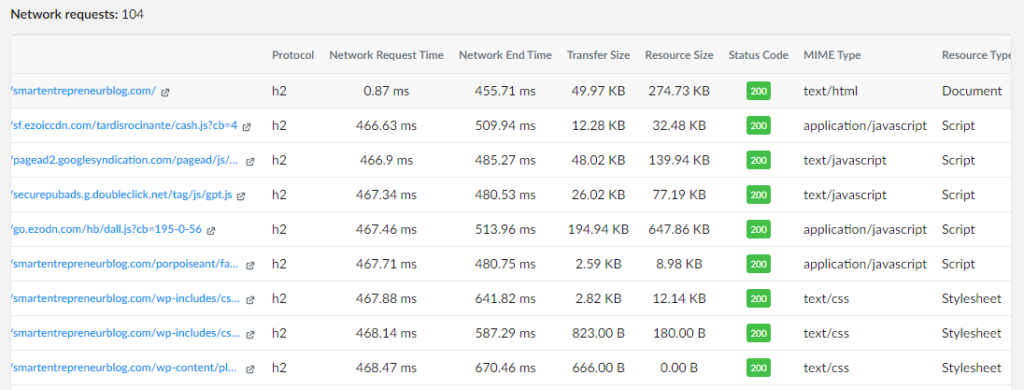Select the 180.00 B resource size cell
Viewport: 1024px width, 390px height.
point(679,334)
